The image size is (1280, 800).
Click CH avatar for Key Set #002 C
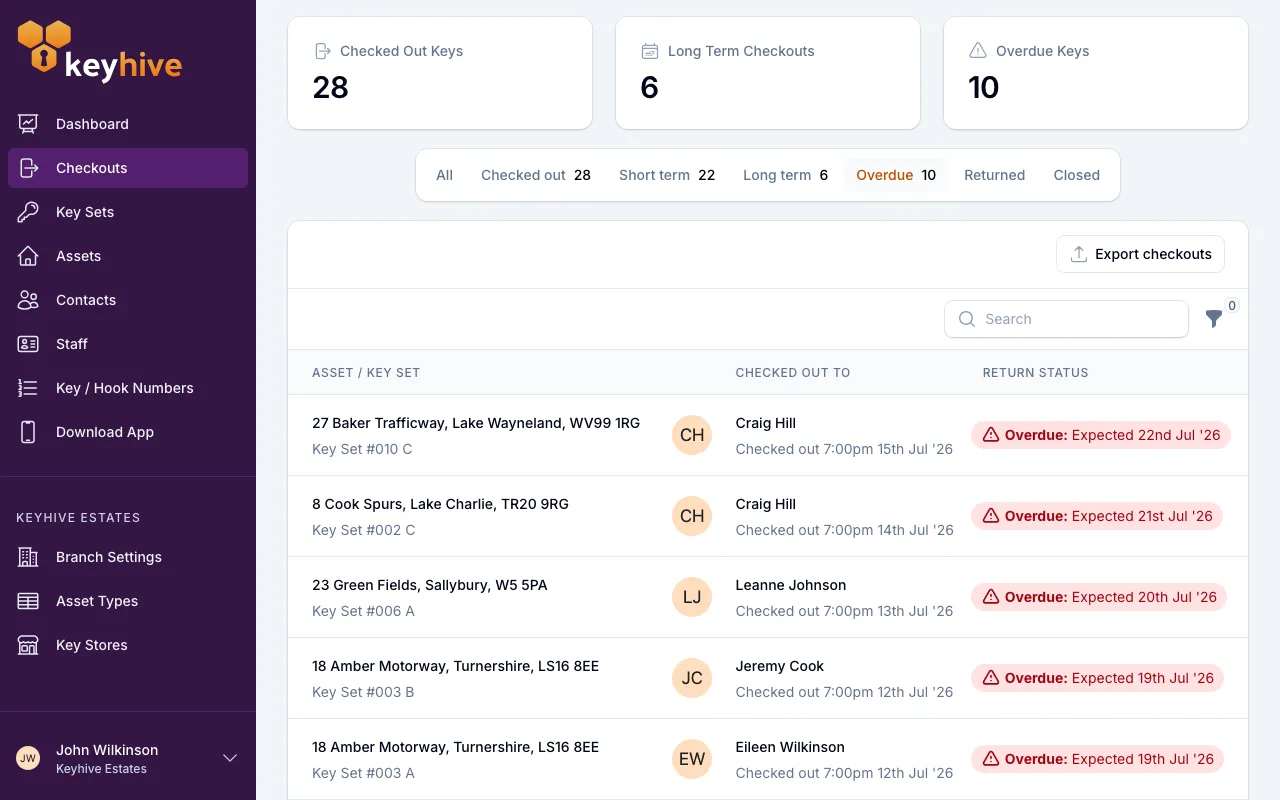692,516
